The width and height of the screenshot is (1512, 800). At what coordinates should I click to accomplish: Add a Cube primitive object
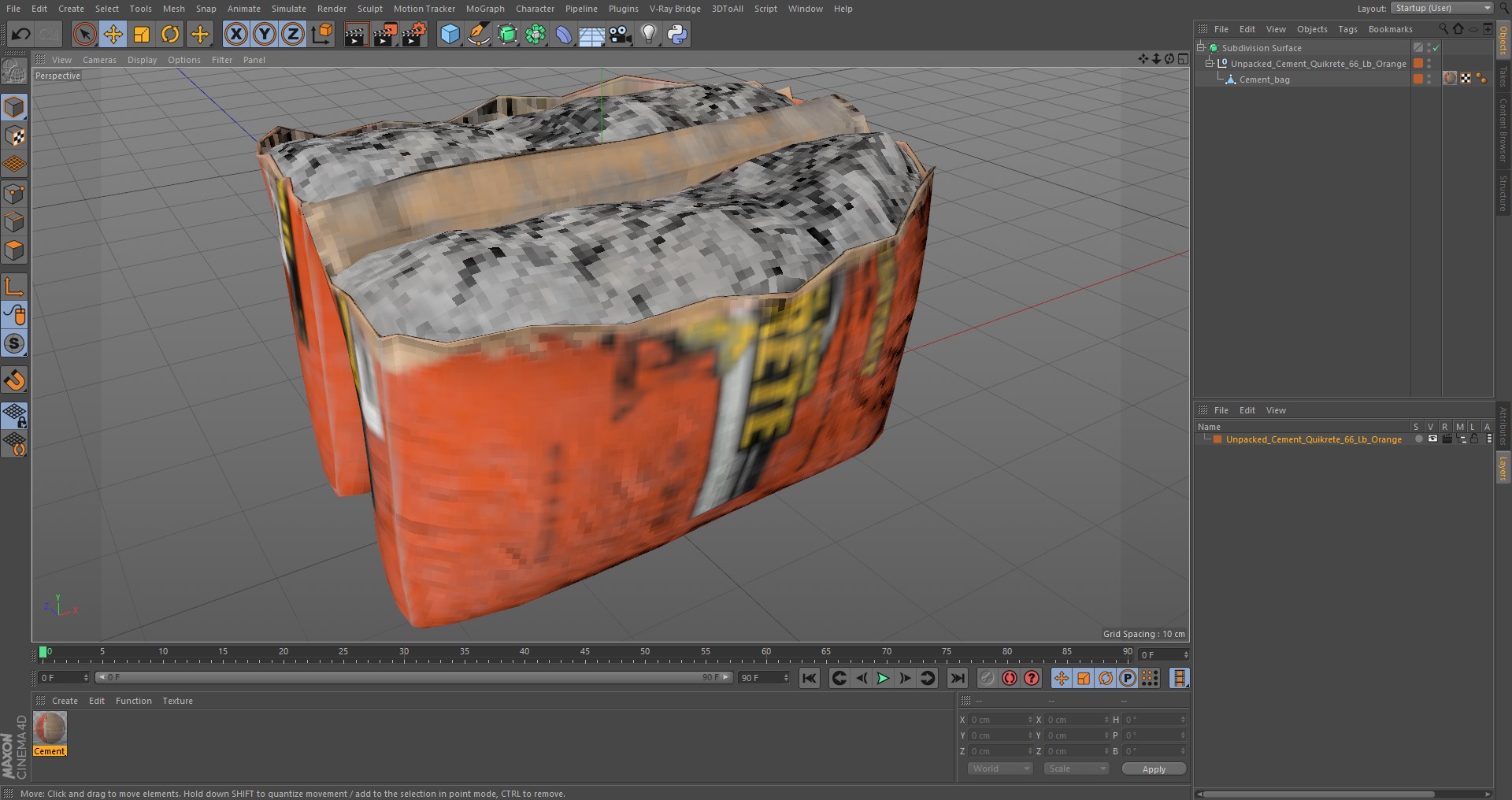pyautogui.click(x=450, y=34)
